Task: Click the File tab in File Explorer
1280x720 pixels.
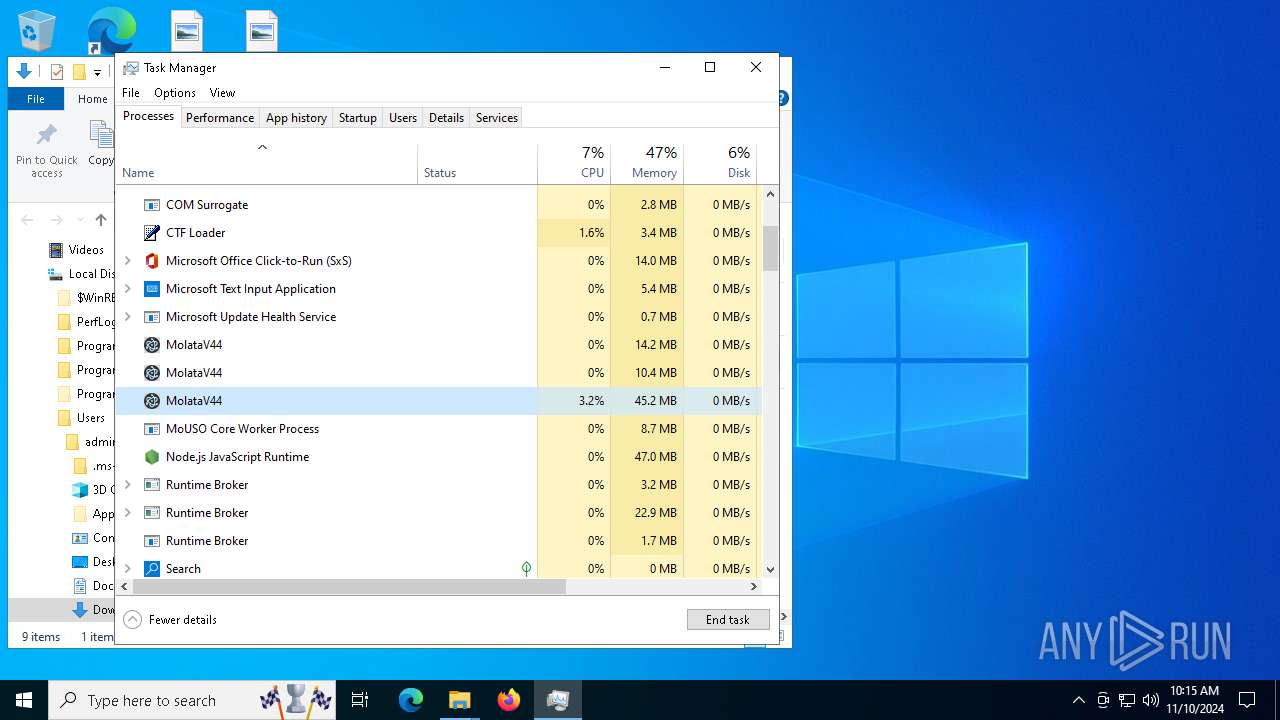Action: [x=36, y=99]
